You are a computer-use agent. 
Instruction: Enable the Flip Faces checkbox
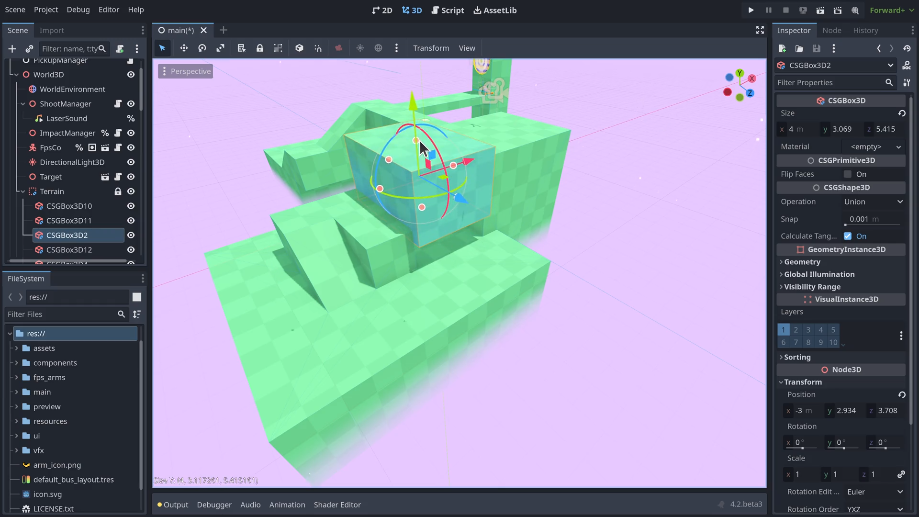point(848,174)
